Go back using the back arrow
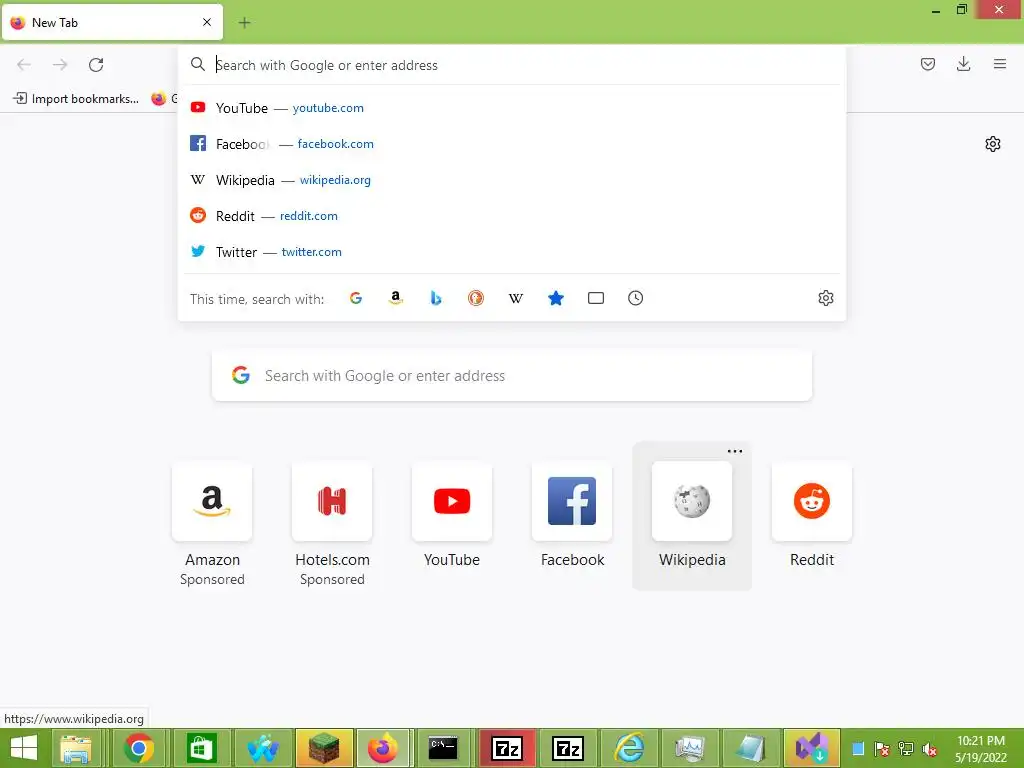The width and height of the screenshot is (1024, 768). tap(24, 65)
